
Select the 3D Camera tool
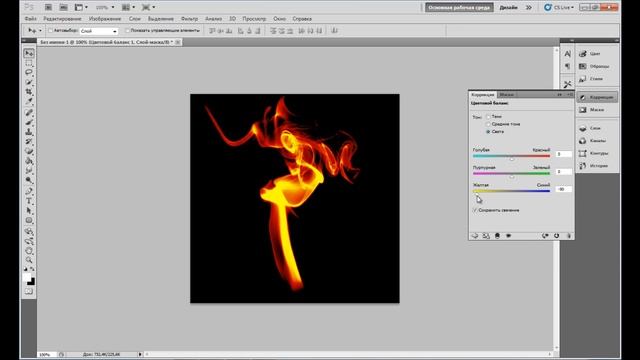coord(29,241)
